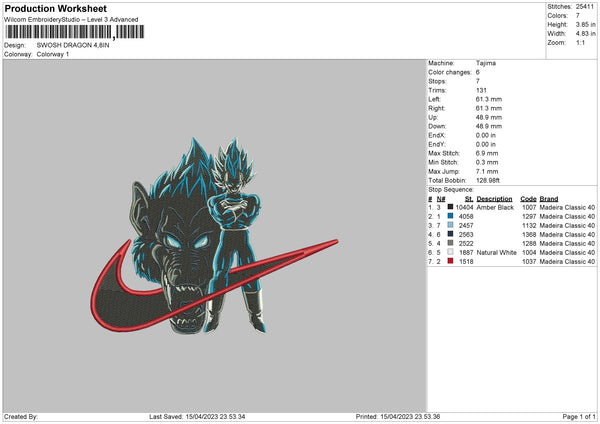Click the Height value 3.85 in
Viewport: 600px width, 424px height.
click(x=585, y=24)
